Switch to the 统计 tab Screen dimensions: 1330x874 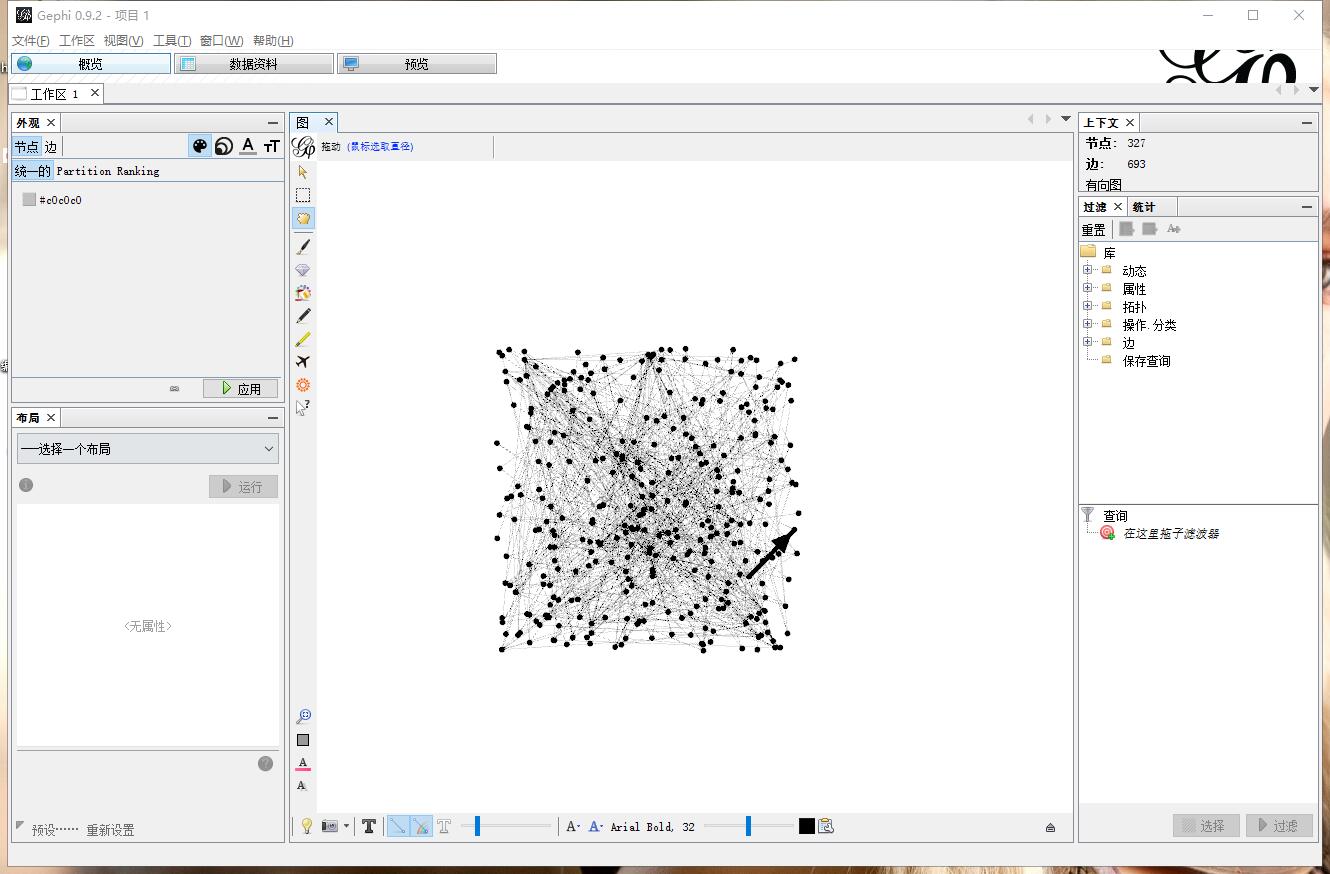tap(1144, 207)
